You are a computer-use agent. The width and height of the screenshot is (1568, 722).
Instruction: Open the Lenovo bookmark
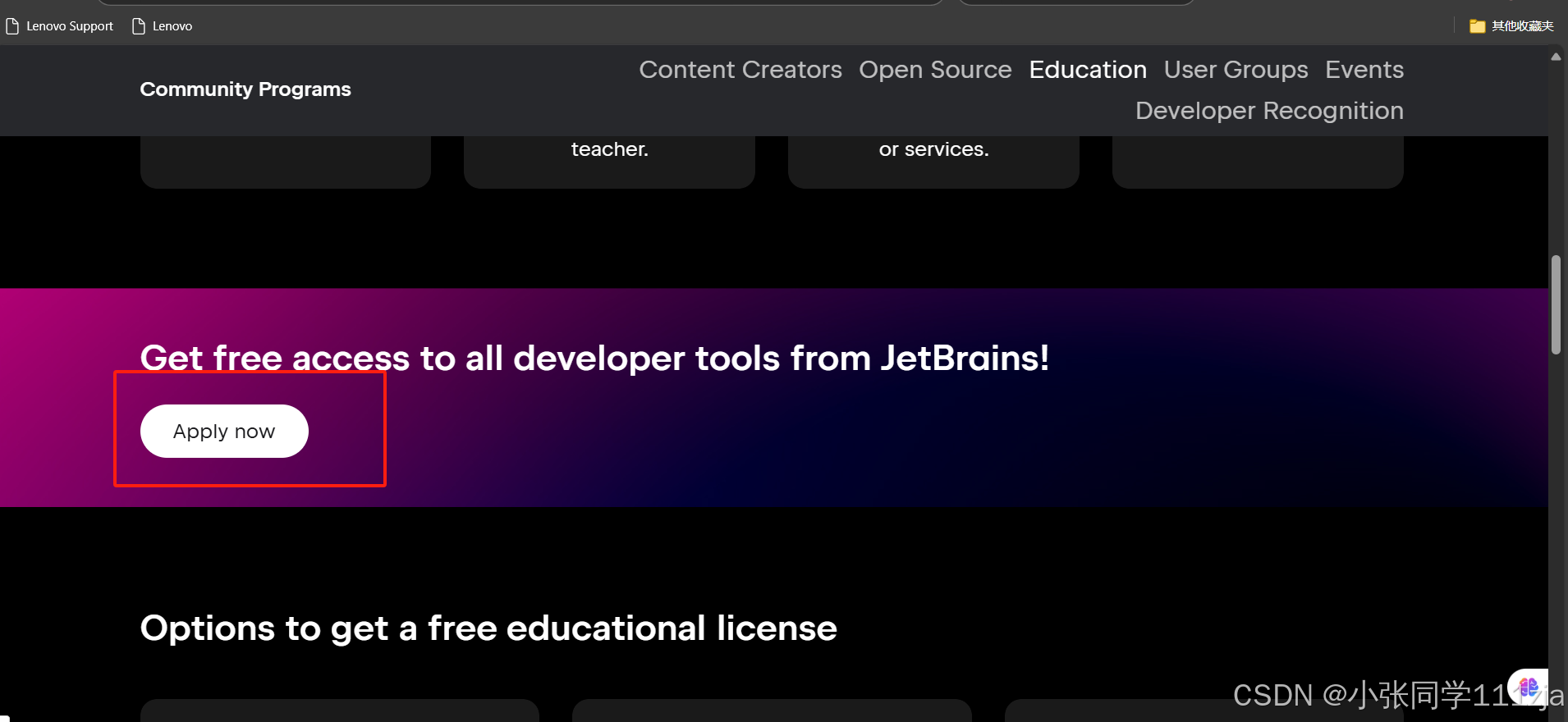(163, 26)
